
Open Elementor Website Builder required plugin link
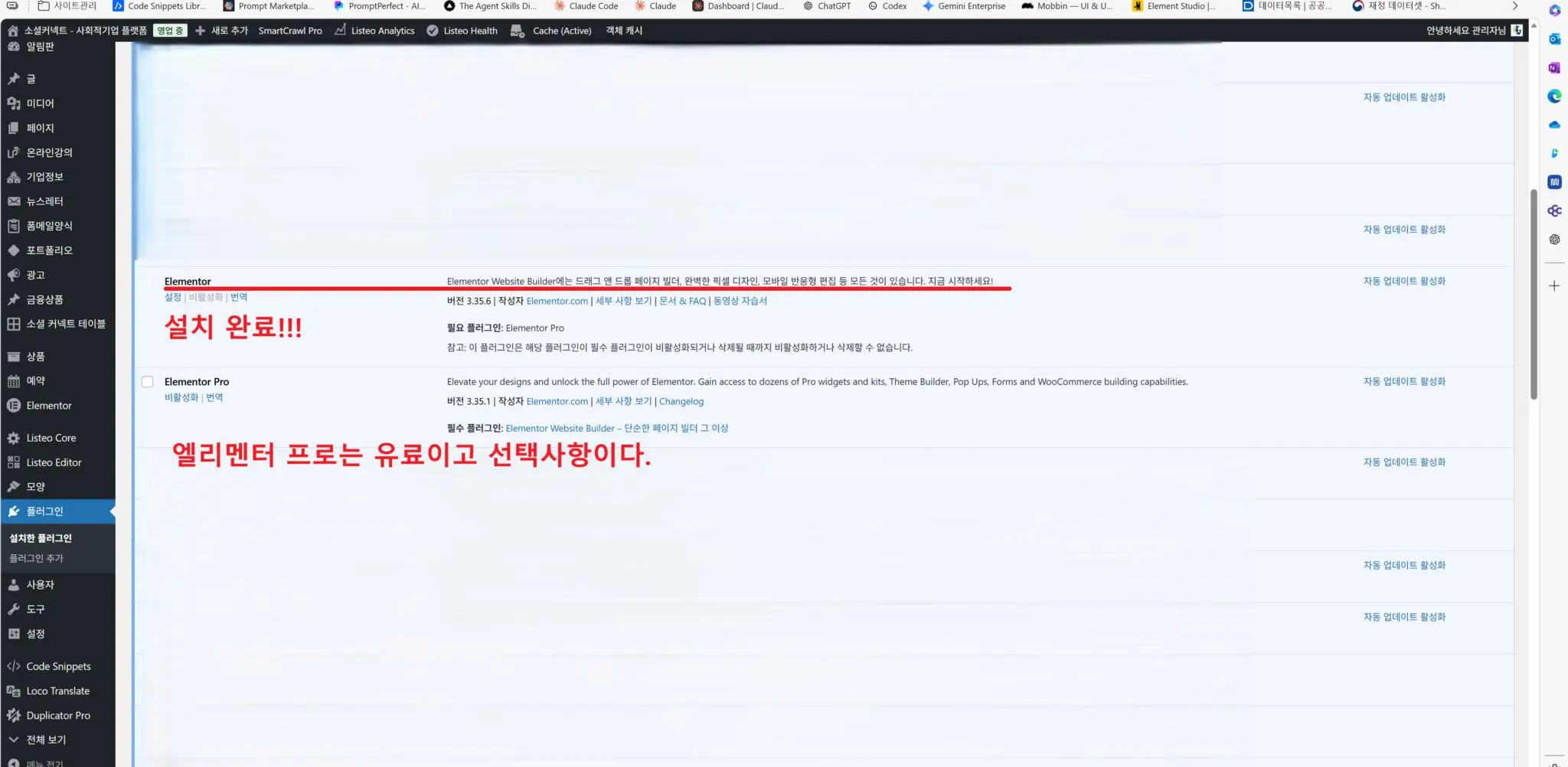[x=617, y=429]
